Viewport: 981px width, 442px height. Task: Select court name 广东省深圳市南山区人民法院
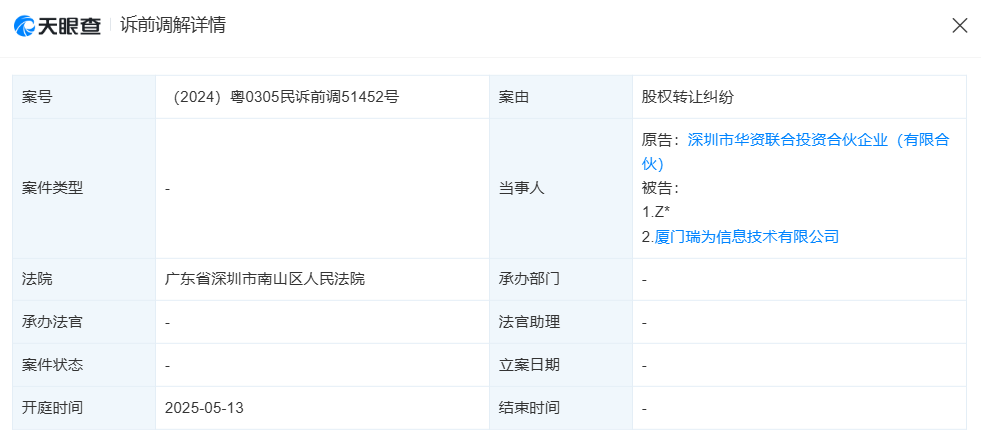click(265, 279)
